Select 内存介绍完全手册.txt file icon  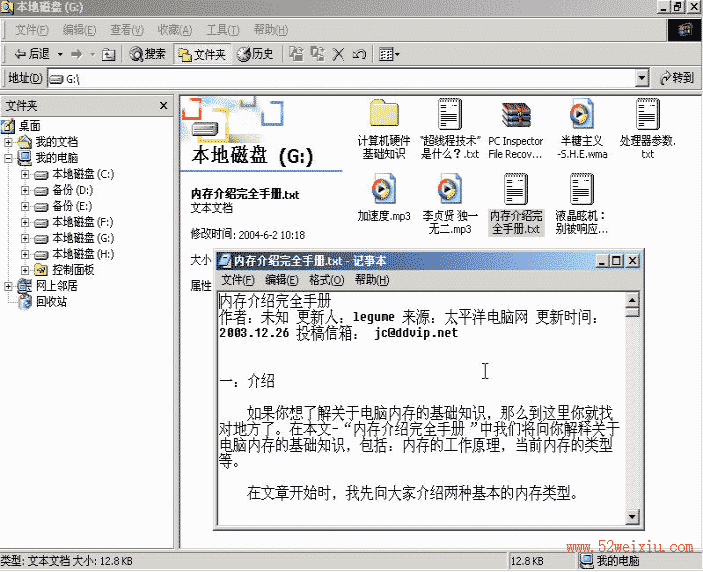(516, 189)
